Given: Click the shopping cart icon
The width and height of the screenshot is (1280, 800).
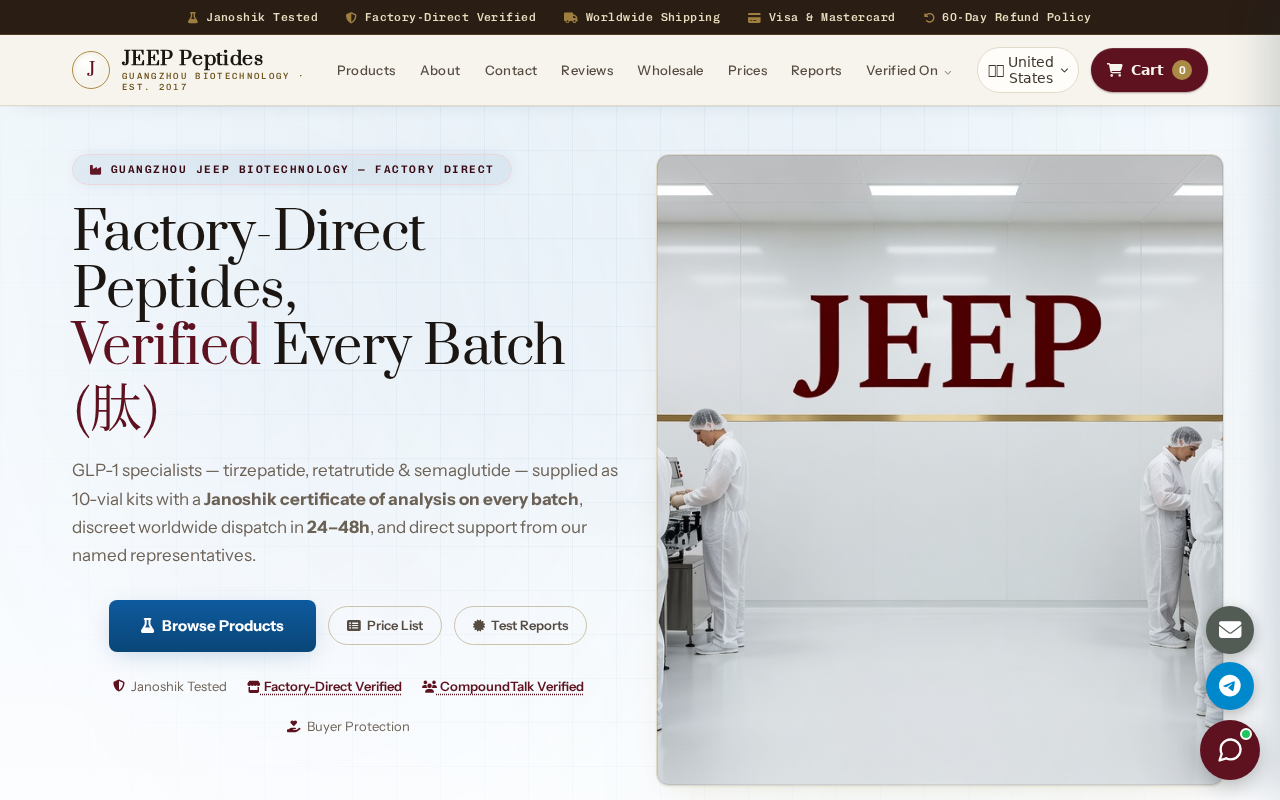Looking at the screenshot, I should 1115,70.
